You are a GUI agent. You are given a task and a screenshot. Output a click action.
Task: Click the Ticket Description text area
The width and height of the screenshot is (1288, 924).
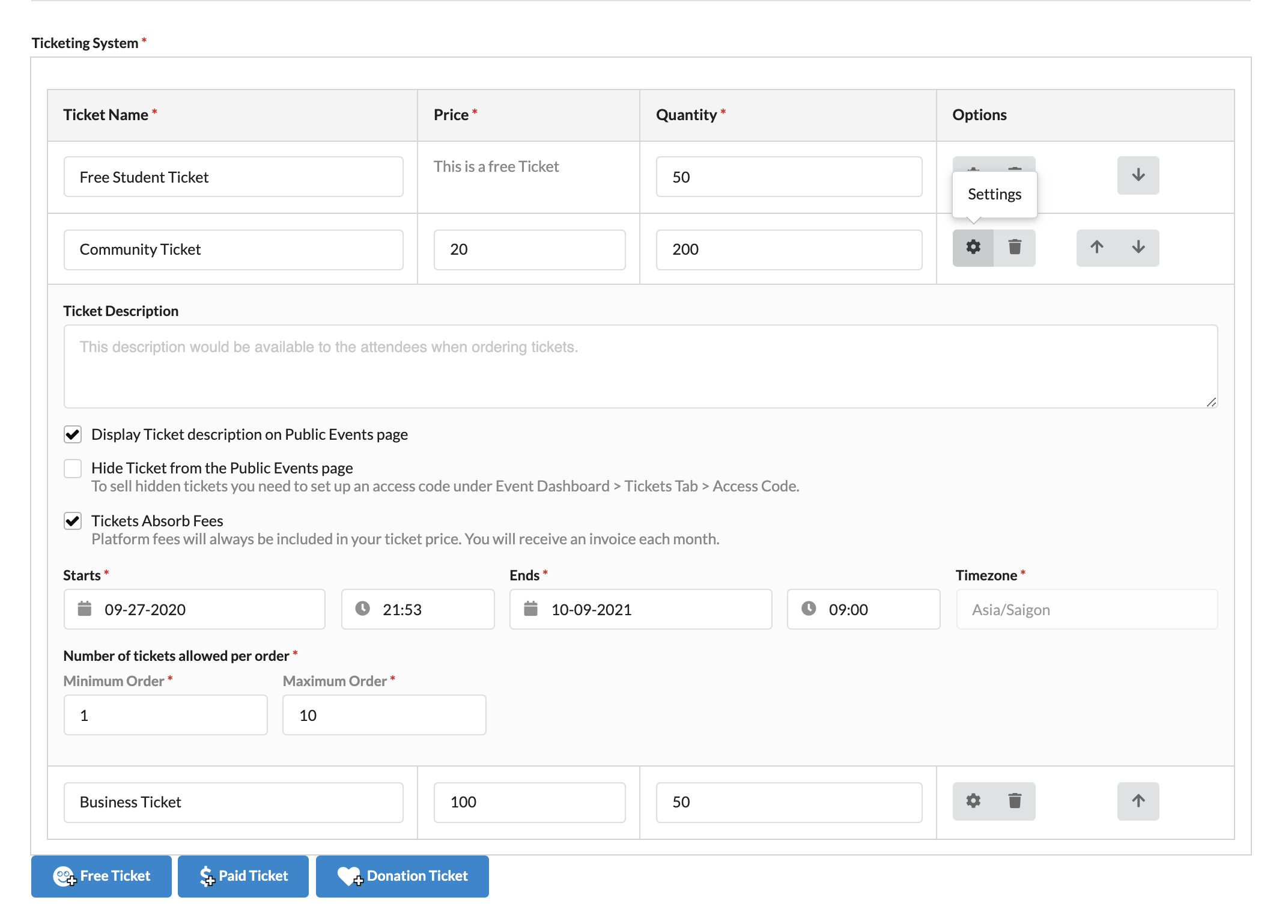641,366
